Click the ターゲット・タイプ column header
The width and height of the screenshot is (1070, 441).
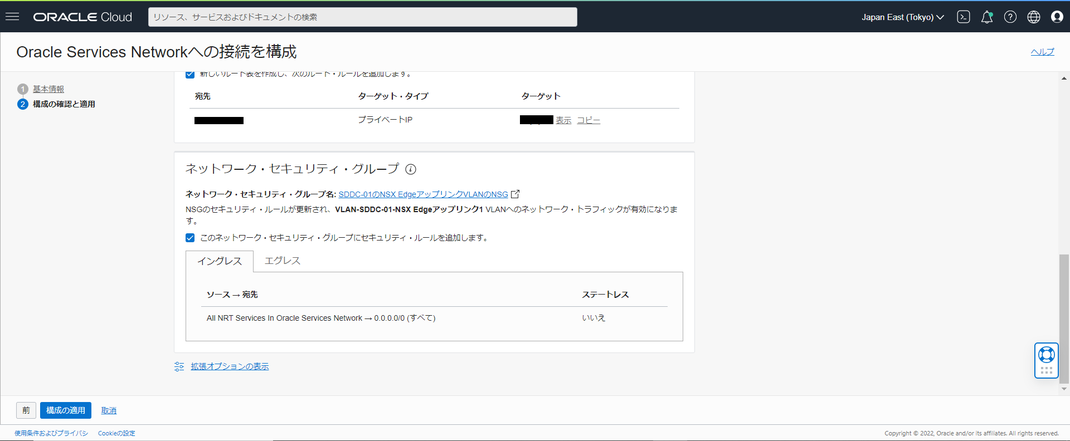click(393, 96)
